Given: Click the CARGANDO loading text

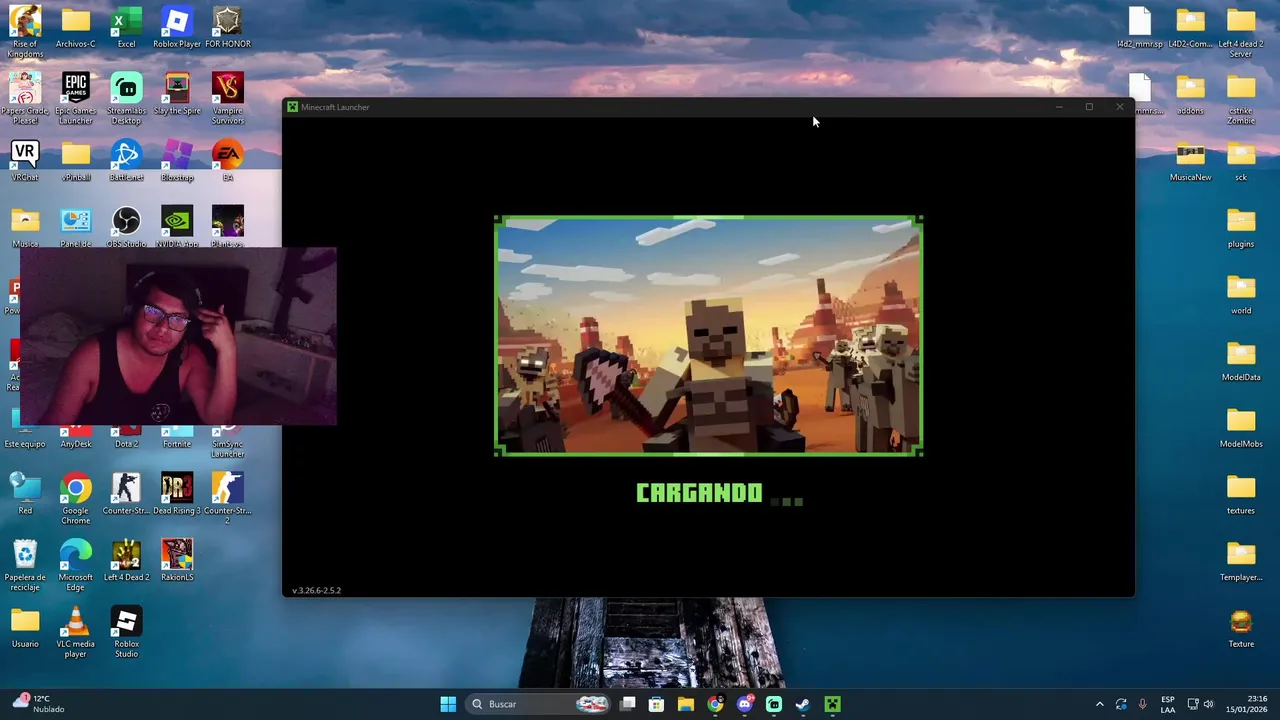Looking at the screenshot, I should coord(699,493).
